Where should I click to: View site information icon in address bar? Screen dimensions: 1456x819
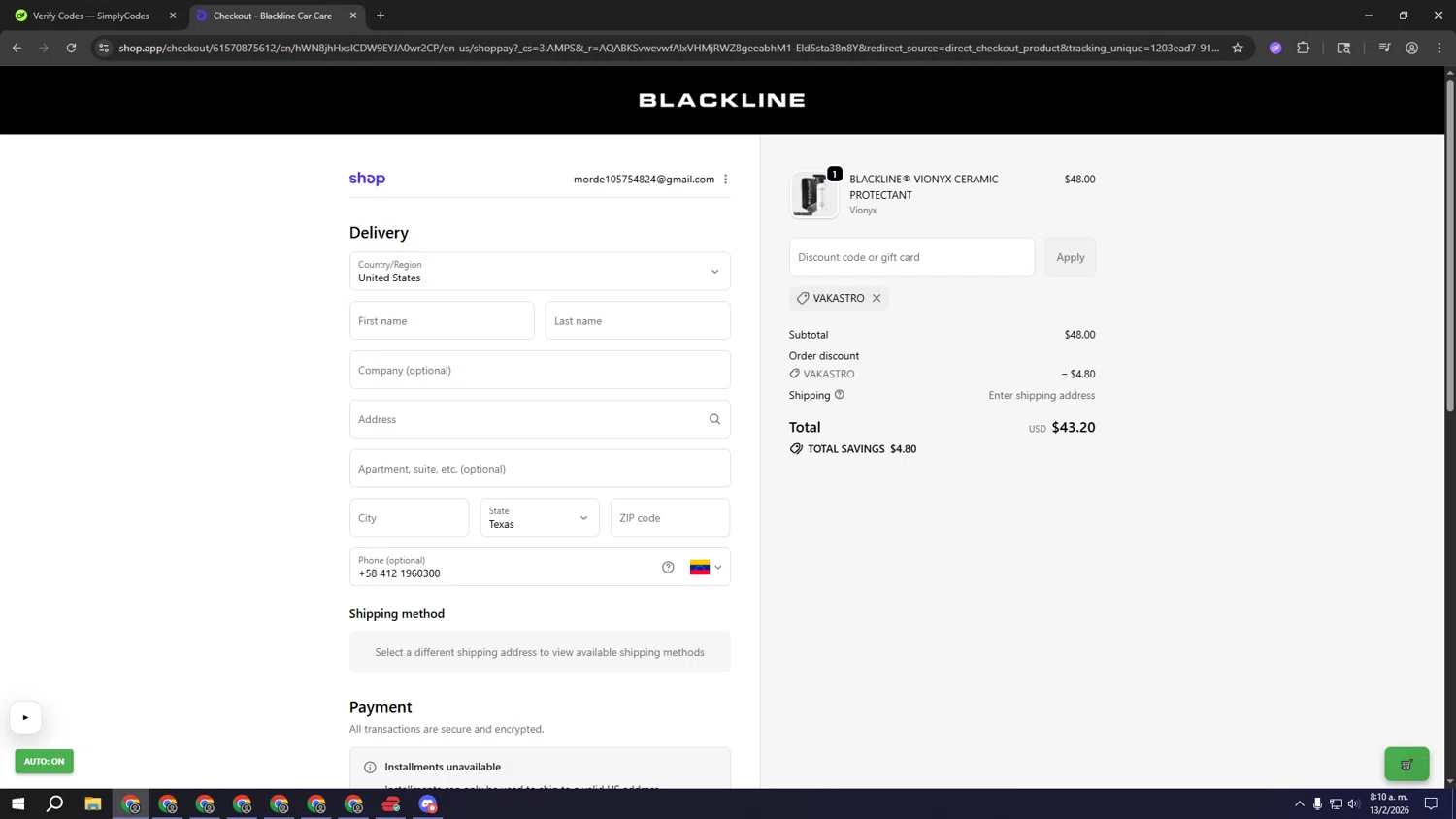pyautogui.click(x=104, y=48)
